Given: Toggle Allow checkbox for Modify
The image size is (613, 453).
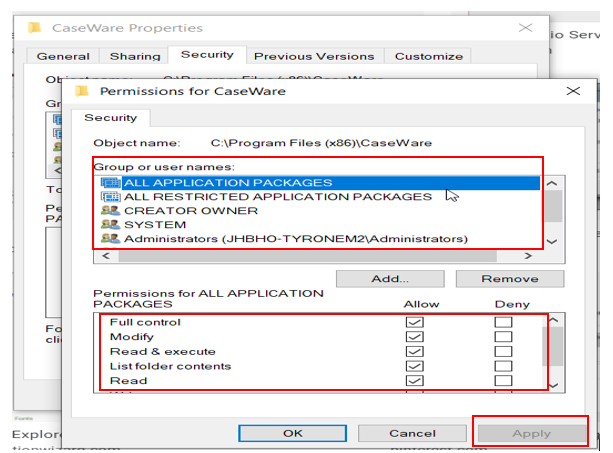Looking at the screenshot, I should [414, 337].
